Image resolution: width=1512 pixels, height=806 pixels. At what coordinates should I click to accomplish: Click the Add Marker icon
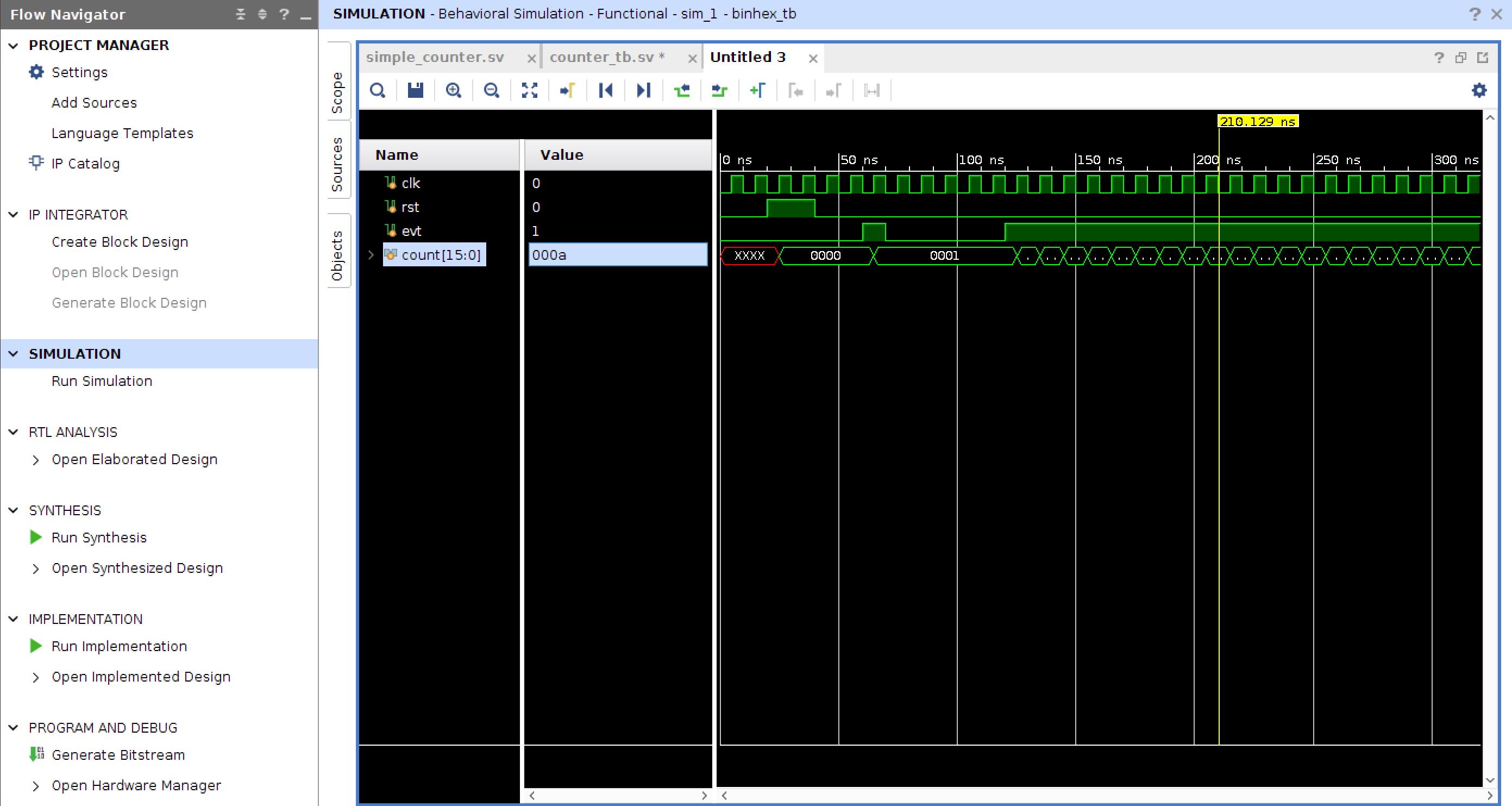pos(757,90)
